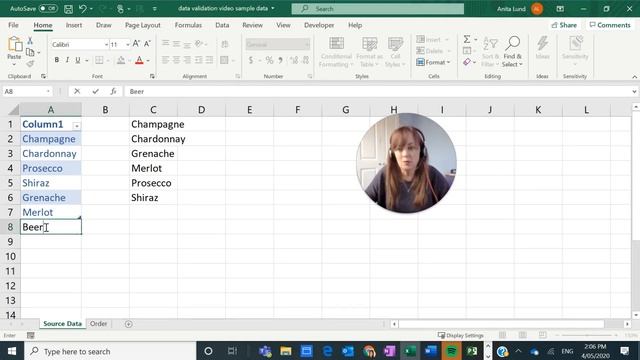Image resolution: width=640 pixels, height=360 pixels.
Task: Select cell C4 containing Merlot
Action: pyautogui.click(x=153, y=168)
